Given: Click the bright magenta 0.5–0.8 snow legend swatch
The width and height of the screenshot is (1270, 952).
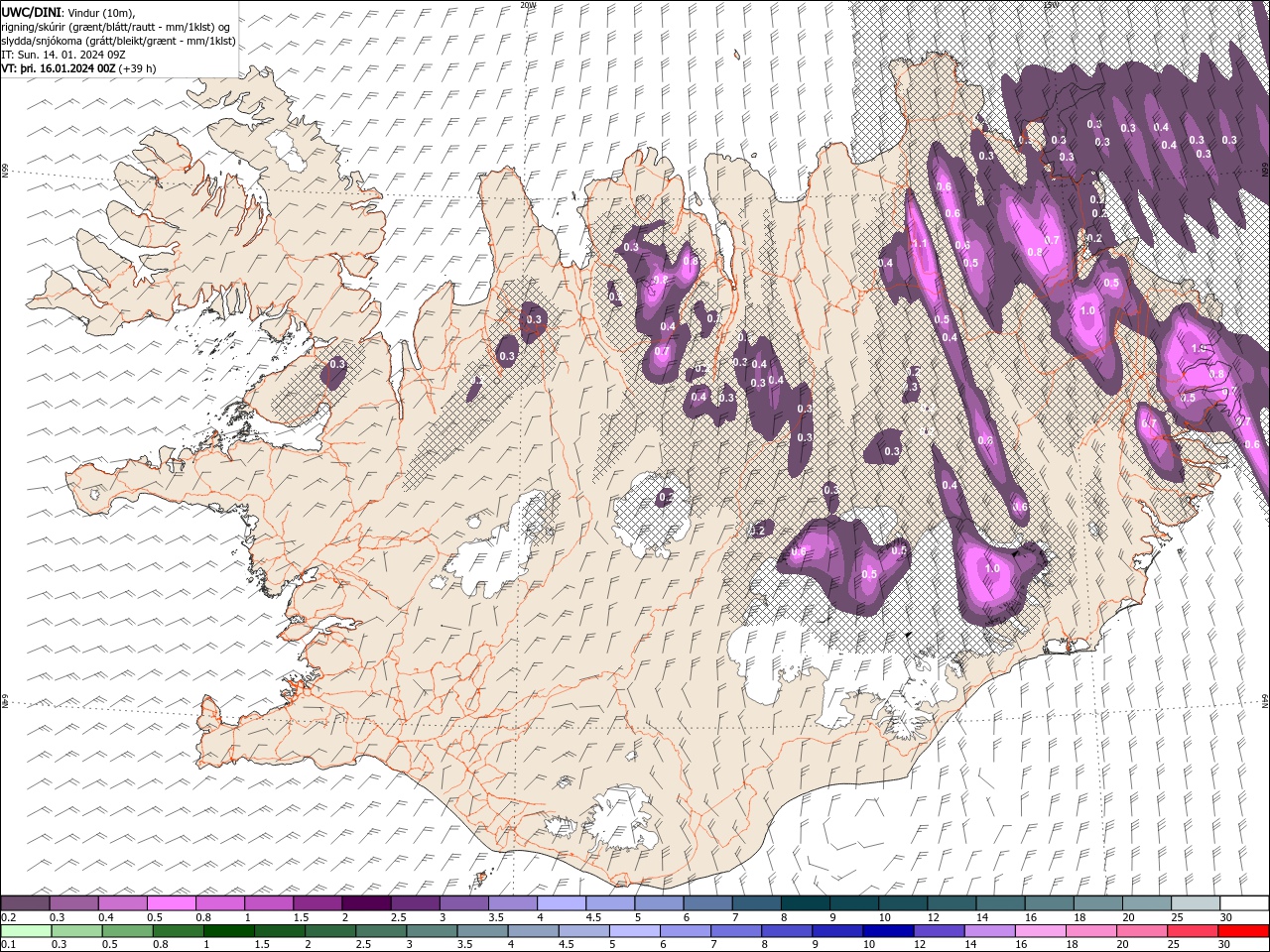Looking at the screenshot, I should click(x=172, y=903).
